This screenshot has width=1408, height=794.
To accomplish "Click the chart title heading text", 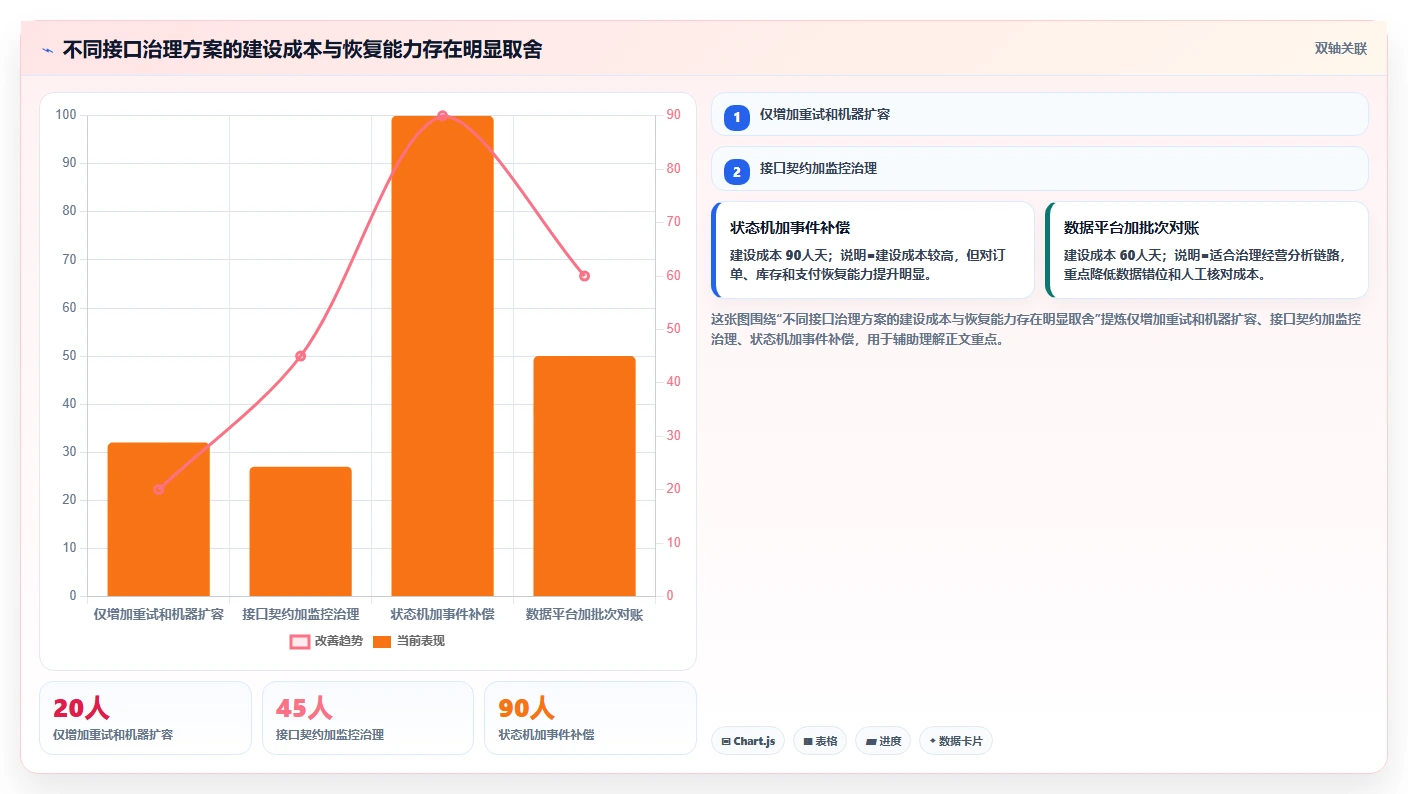I will click(x=302, y=49).
